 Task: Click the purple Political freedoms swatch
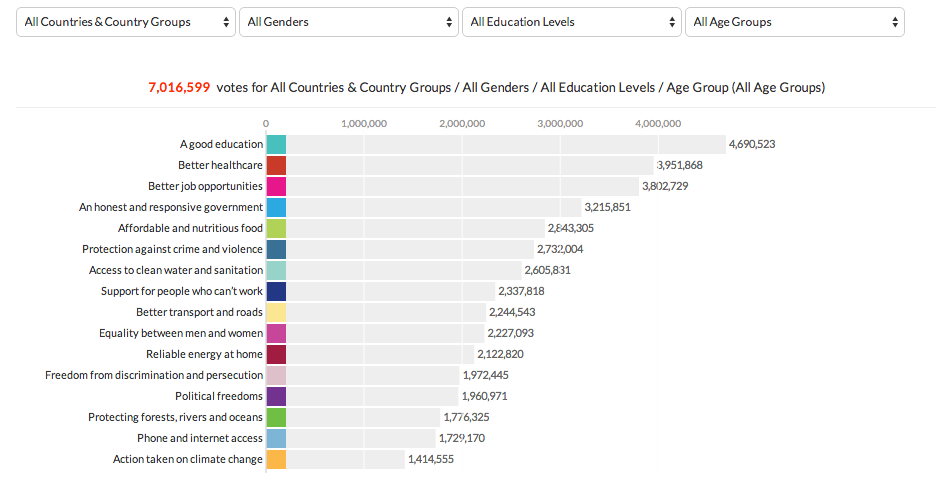click(277, 396)
